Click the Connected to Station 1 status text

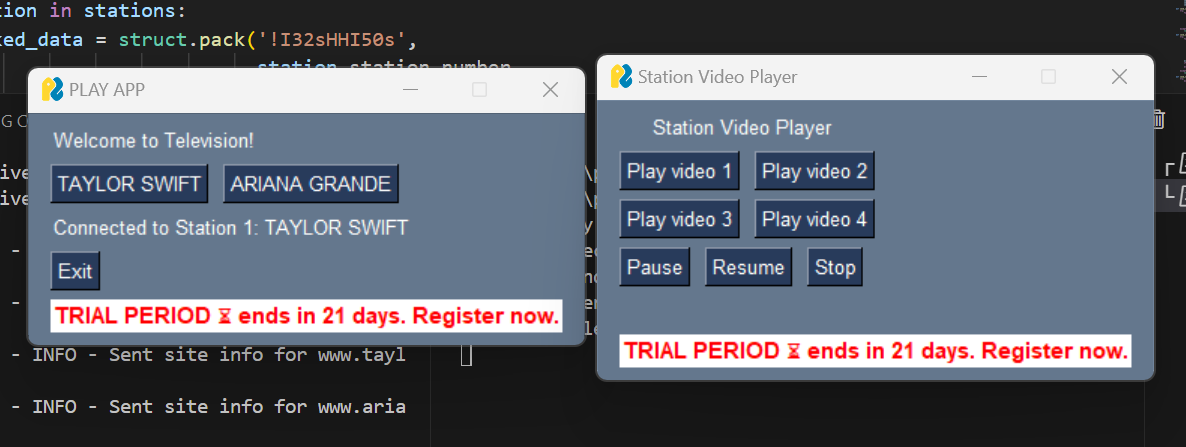[x=230, y=228]
